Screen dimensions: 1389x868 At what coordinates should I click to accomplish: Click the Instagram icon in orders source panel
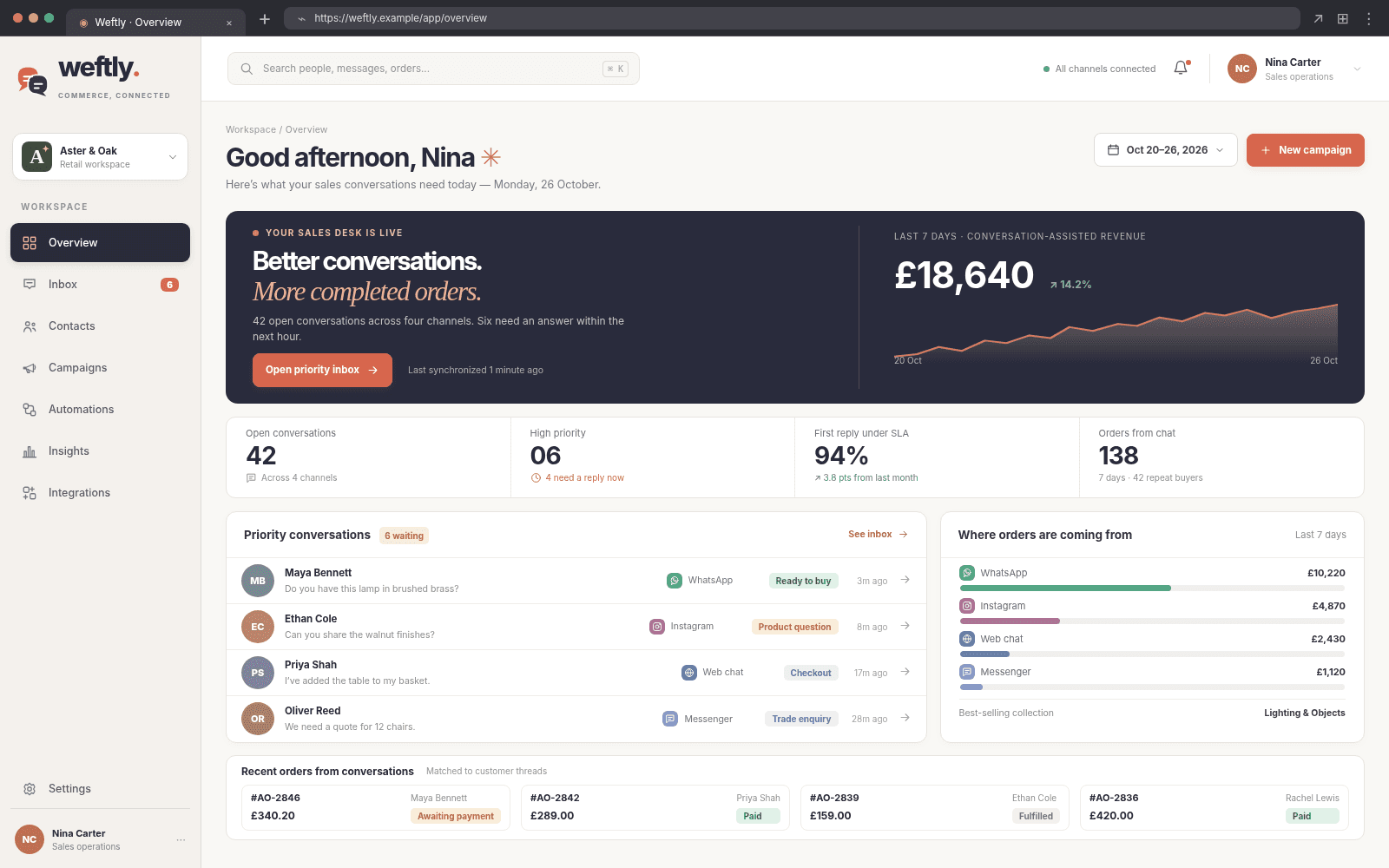click(x=967, y=606)
